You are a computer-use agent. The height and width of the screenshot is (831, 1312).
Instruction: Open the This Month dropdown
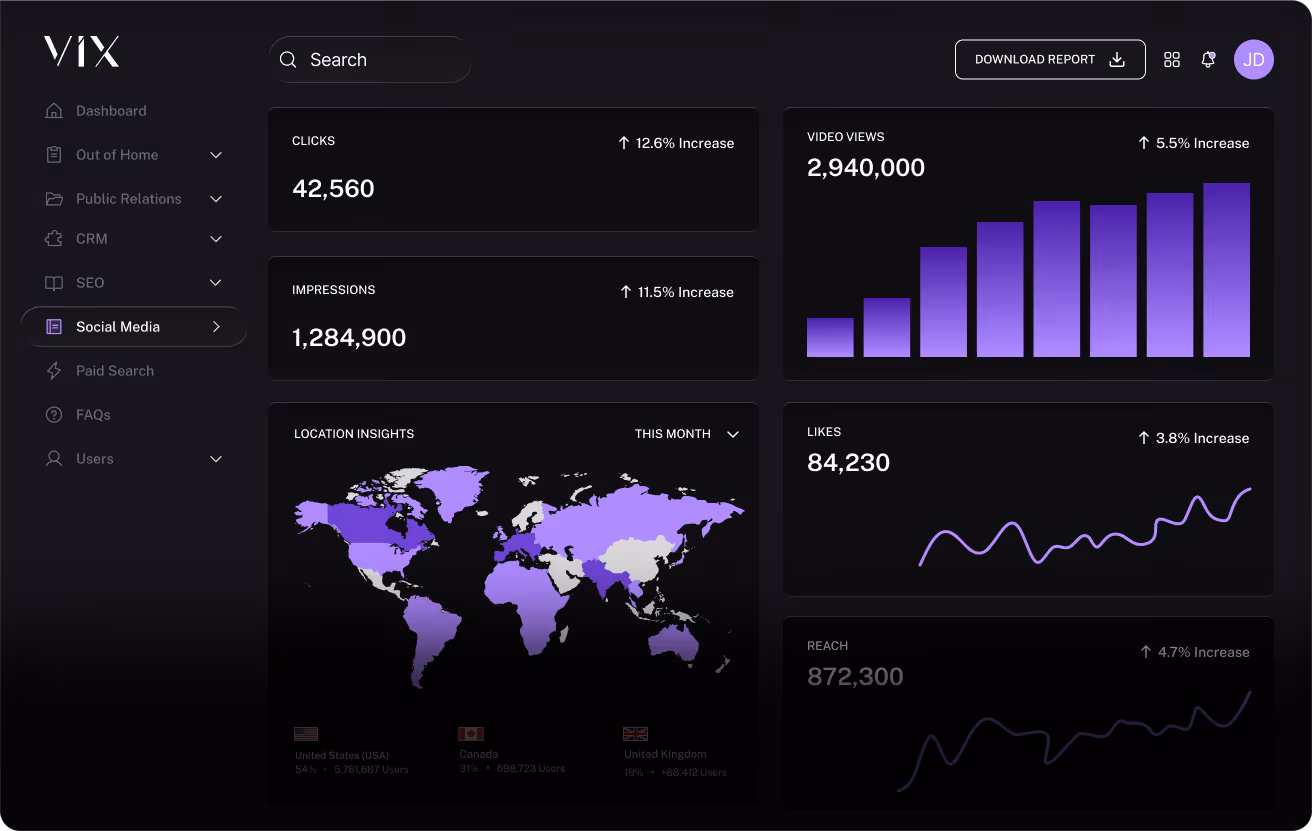[687, 434]
